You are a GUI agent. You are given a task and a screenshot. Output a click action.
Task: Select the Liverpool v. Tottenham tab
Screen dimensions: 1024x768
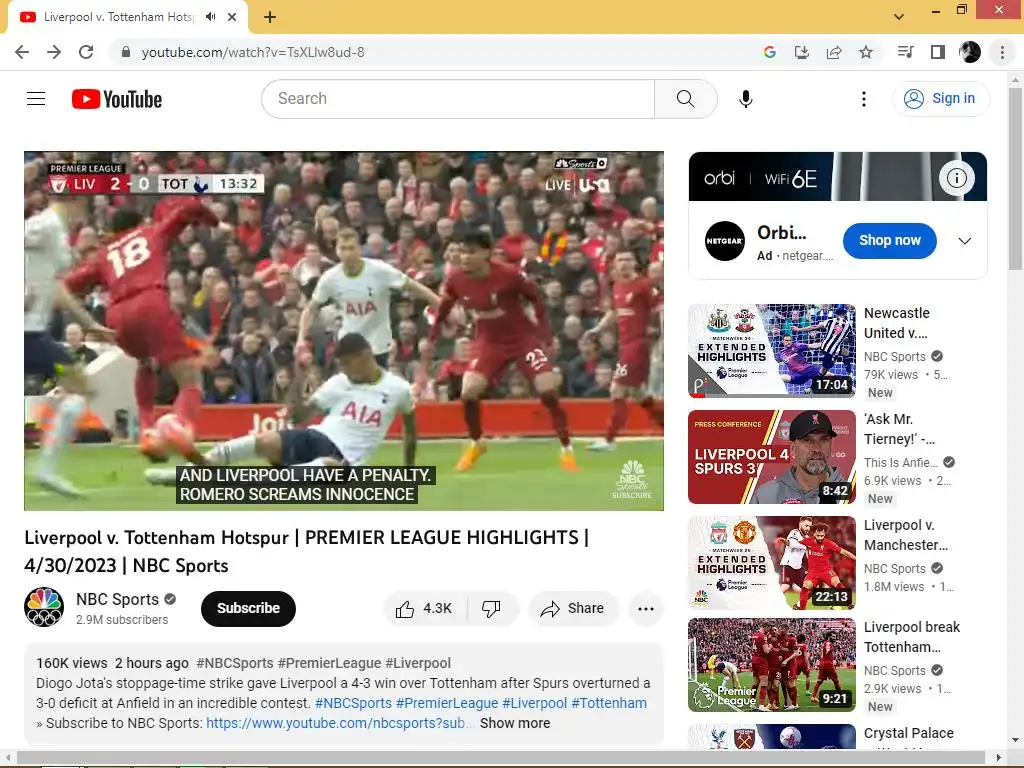pyautogui.click(x=119, y=17)
